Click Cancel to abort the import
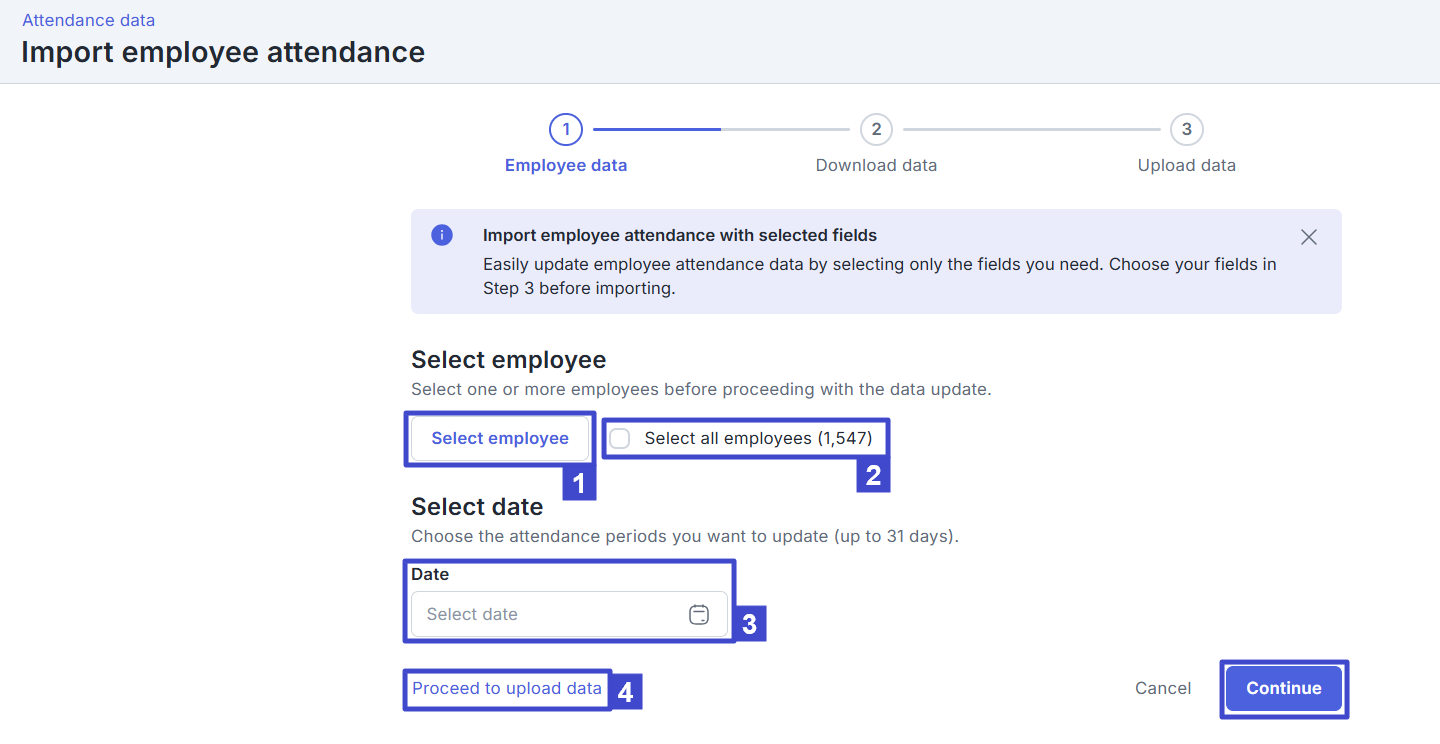The height and width of the screenshot is (744, 1440). point(1163,688)
